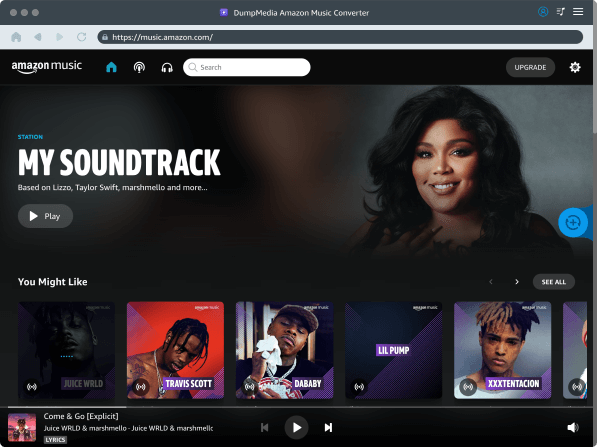The width and height of the screenshot is (597, 447).
Task: Click station icon on XXXTentacion card
Action: [468, 387]
